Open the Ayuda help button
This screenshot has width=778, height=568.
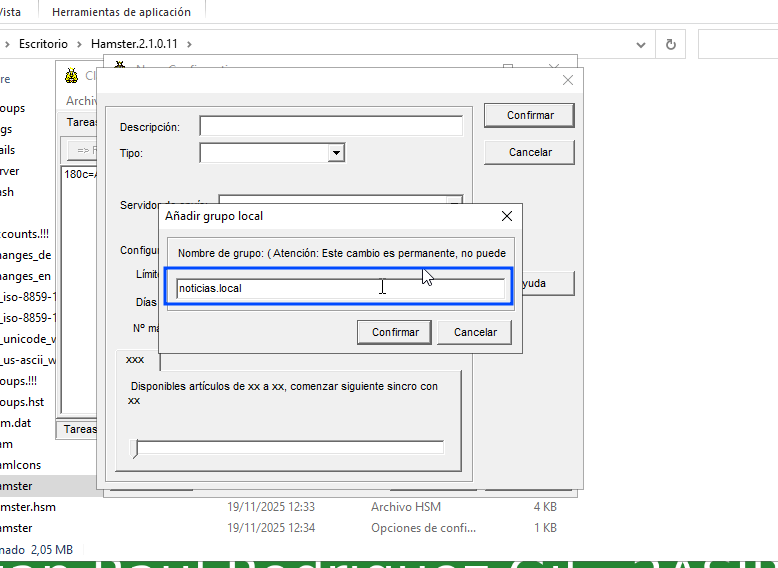548,283
